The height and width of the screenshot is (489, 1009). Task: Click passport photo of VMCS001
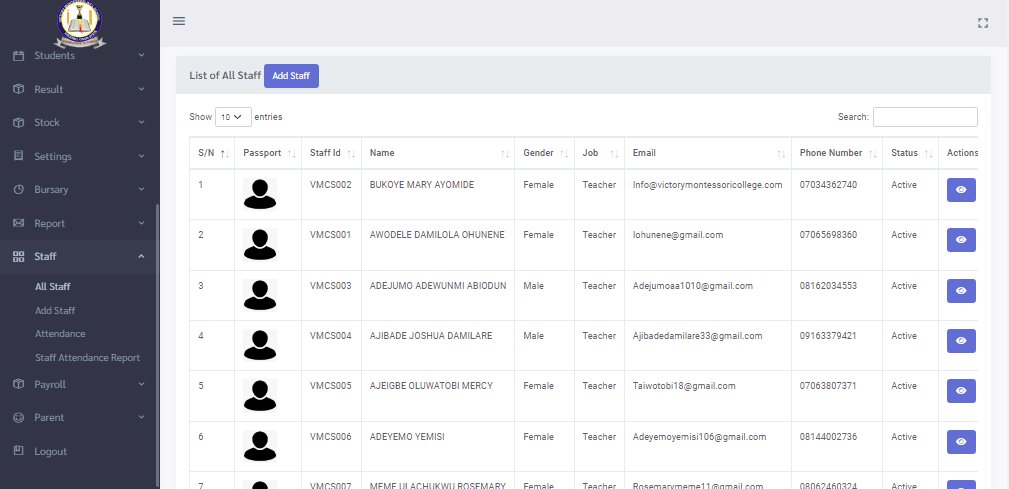coord(260,244)
